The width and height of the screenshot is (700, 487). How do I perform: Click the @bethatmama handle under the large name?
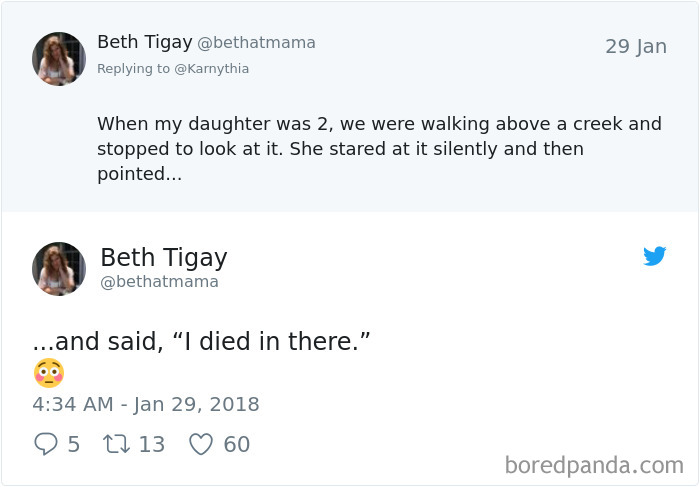(x=159, y=282)
